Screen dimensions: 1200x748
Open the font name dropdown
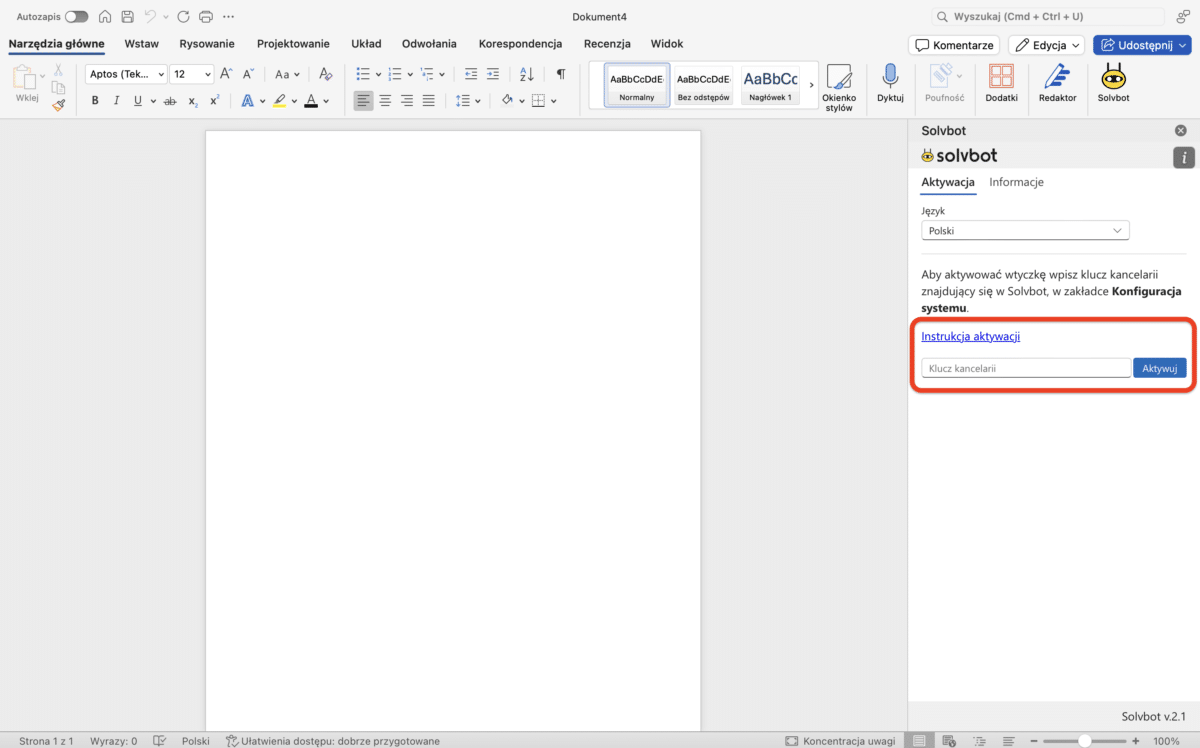(x=161, y=74)
